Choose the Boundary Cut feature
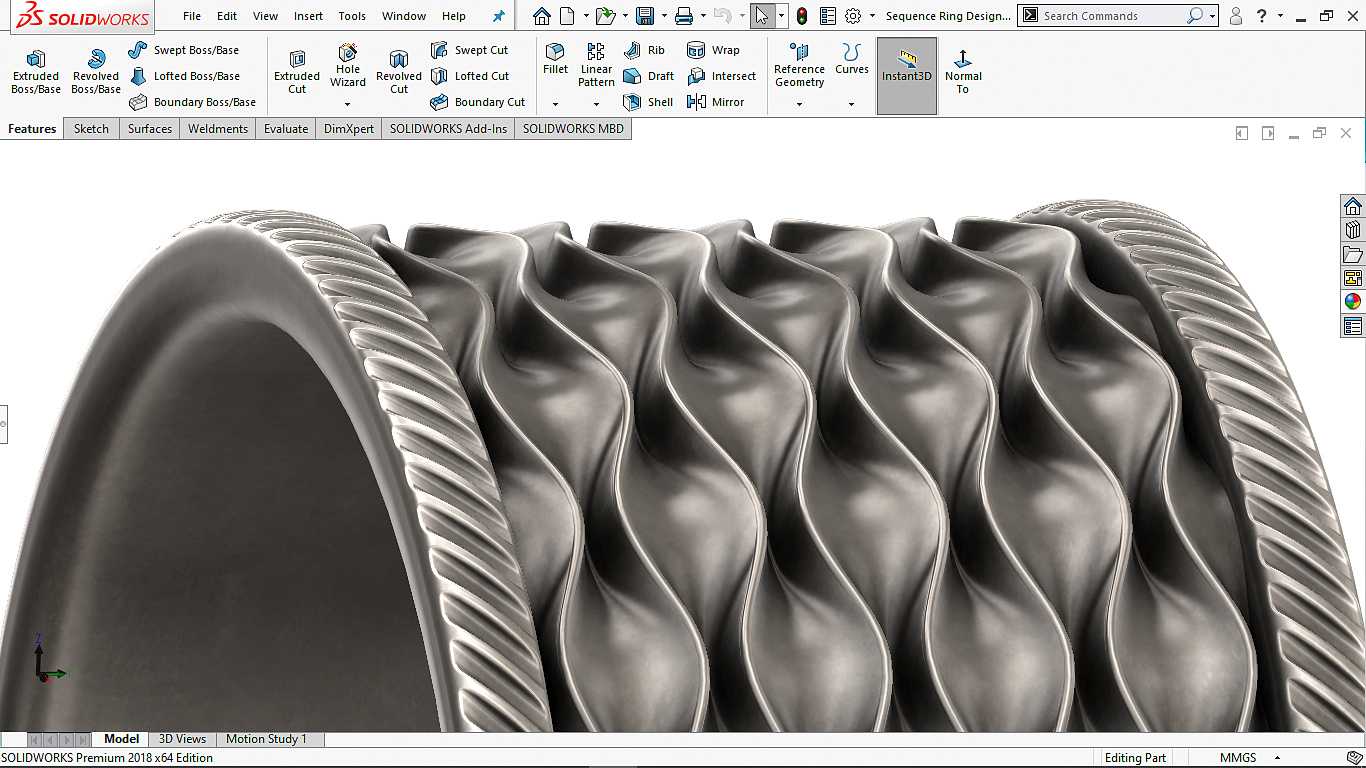The height and width of the screenshot is (768, 1366). point(478,102)
